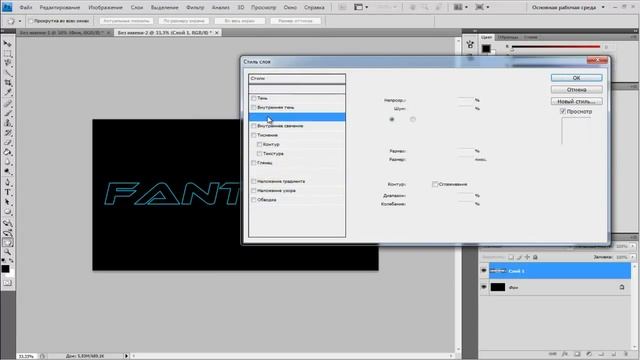Open the Файл menu
Viewport: 640px width, 360px height.
(26, 7)
